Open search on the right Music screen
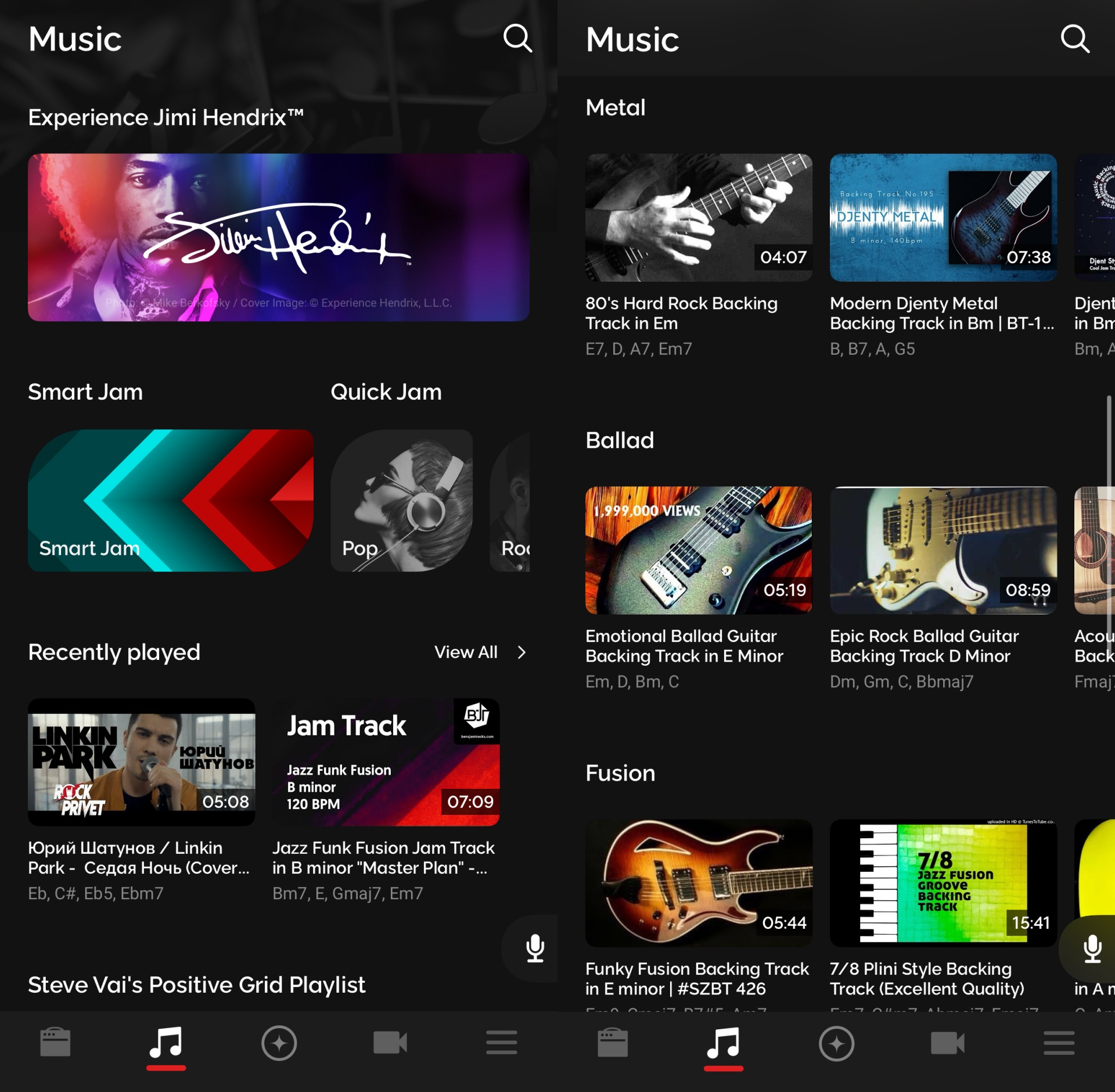Viewport: 1115px width, 1092px height. coord(1075,39)
